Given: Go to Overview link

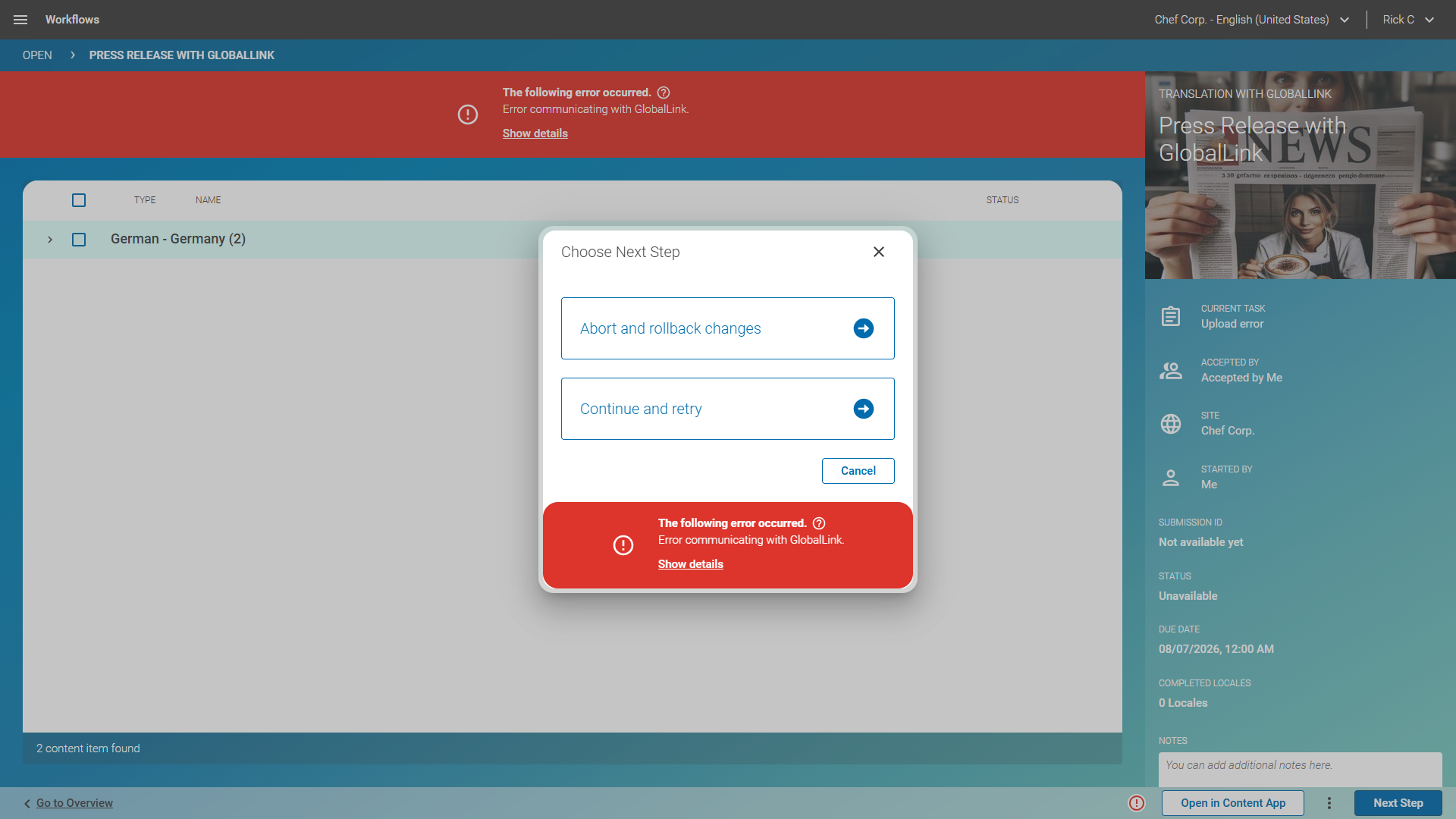Looking at the screenshot, I should (74, 803).
